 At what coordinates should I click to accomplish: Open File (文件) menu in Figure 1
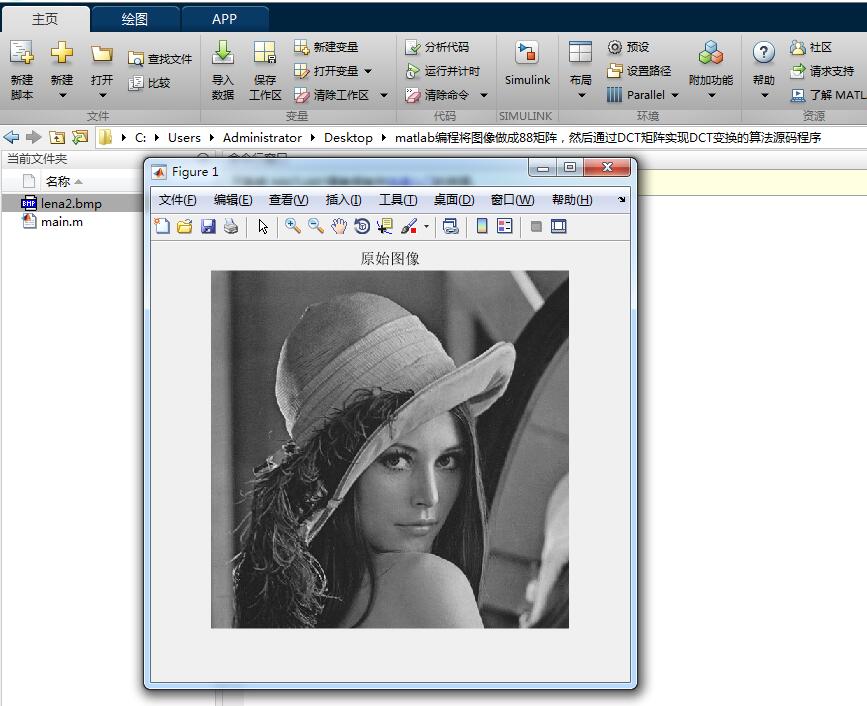pyautogui.click(x=177, y=200)
